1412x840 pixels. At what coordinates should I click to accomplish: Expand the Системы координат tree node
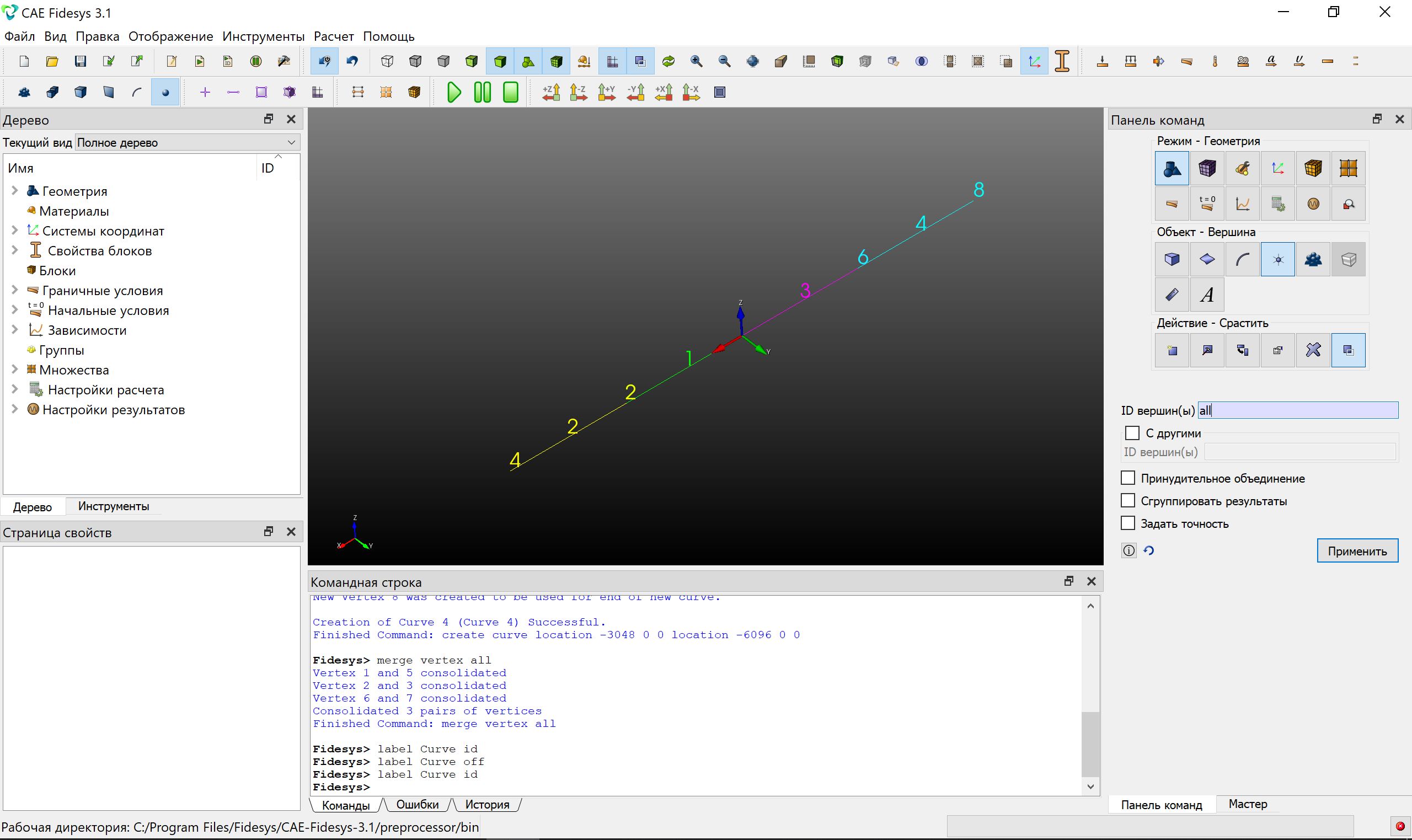pos(15,231)
